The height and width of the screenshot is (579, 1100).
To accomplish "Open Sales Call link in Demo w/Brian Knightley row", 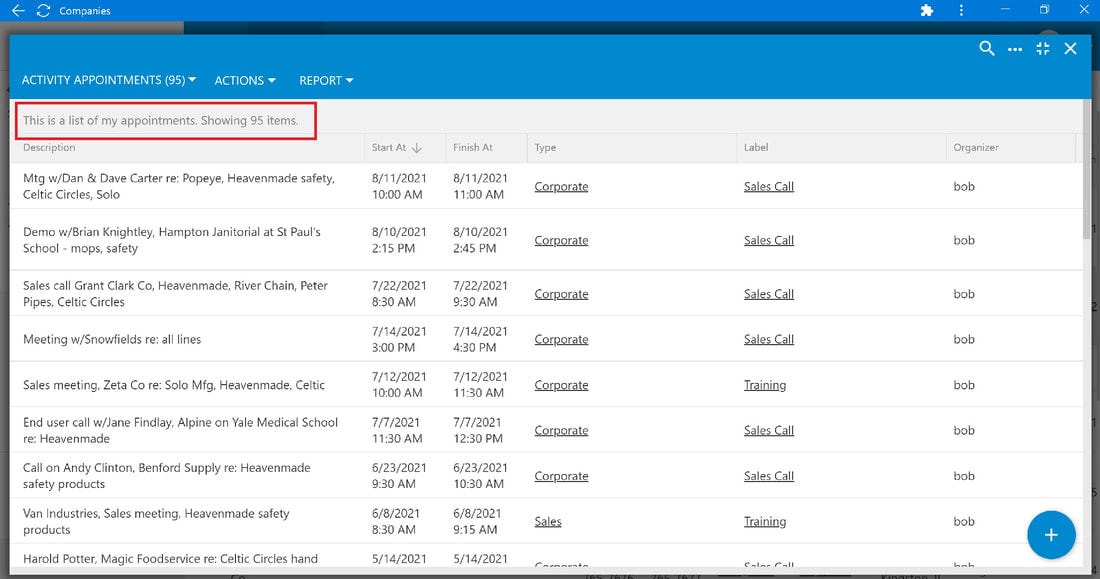I will tap(769, 241).
